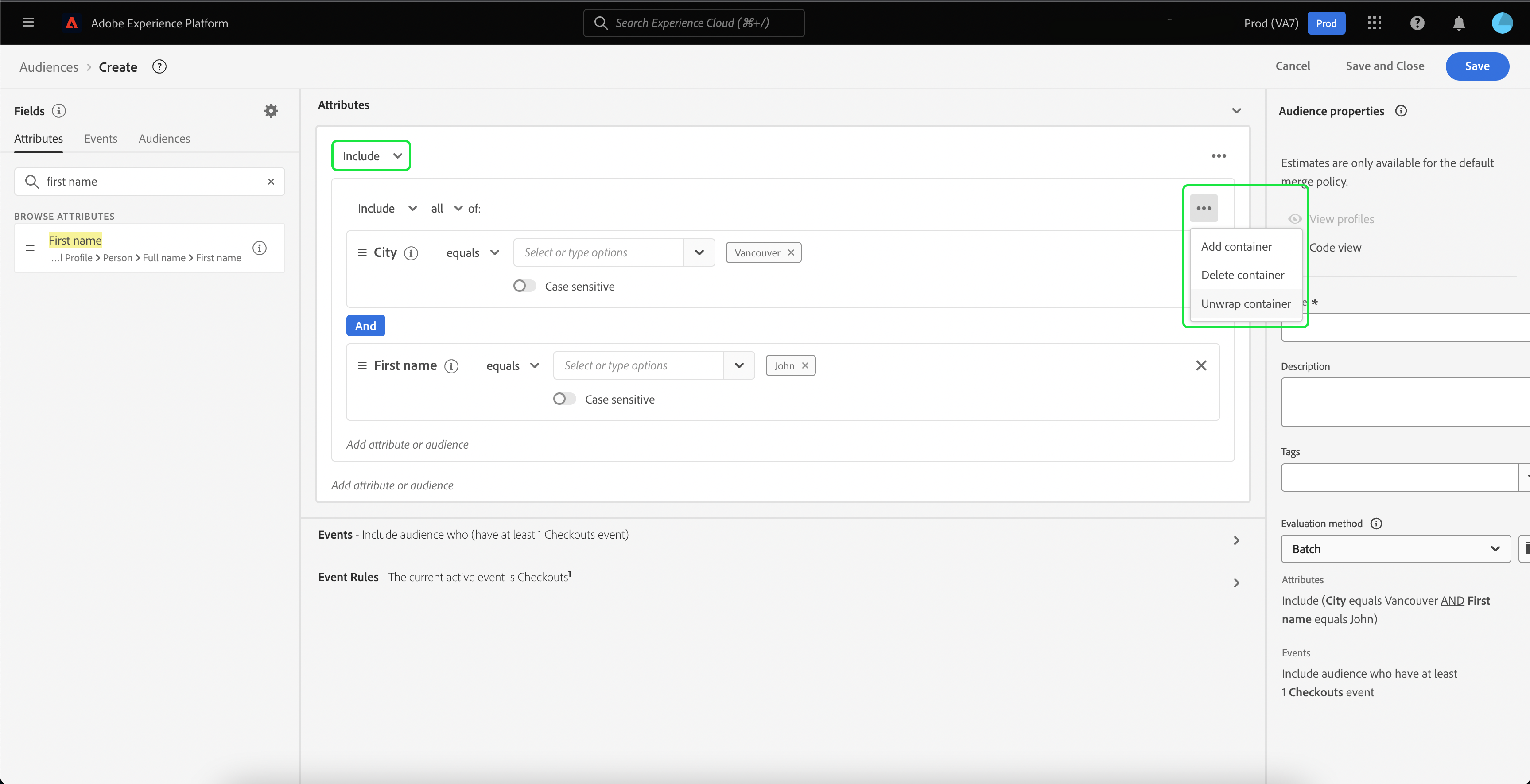Screen dimensions: 1530x784
Task: Open City equals operator dropdown
Action: pyautogui.click(x=472, y=252)
